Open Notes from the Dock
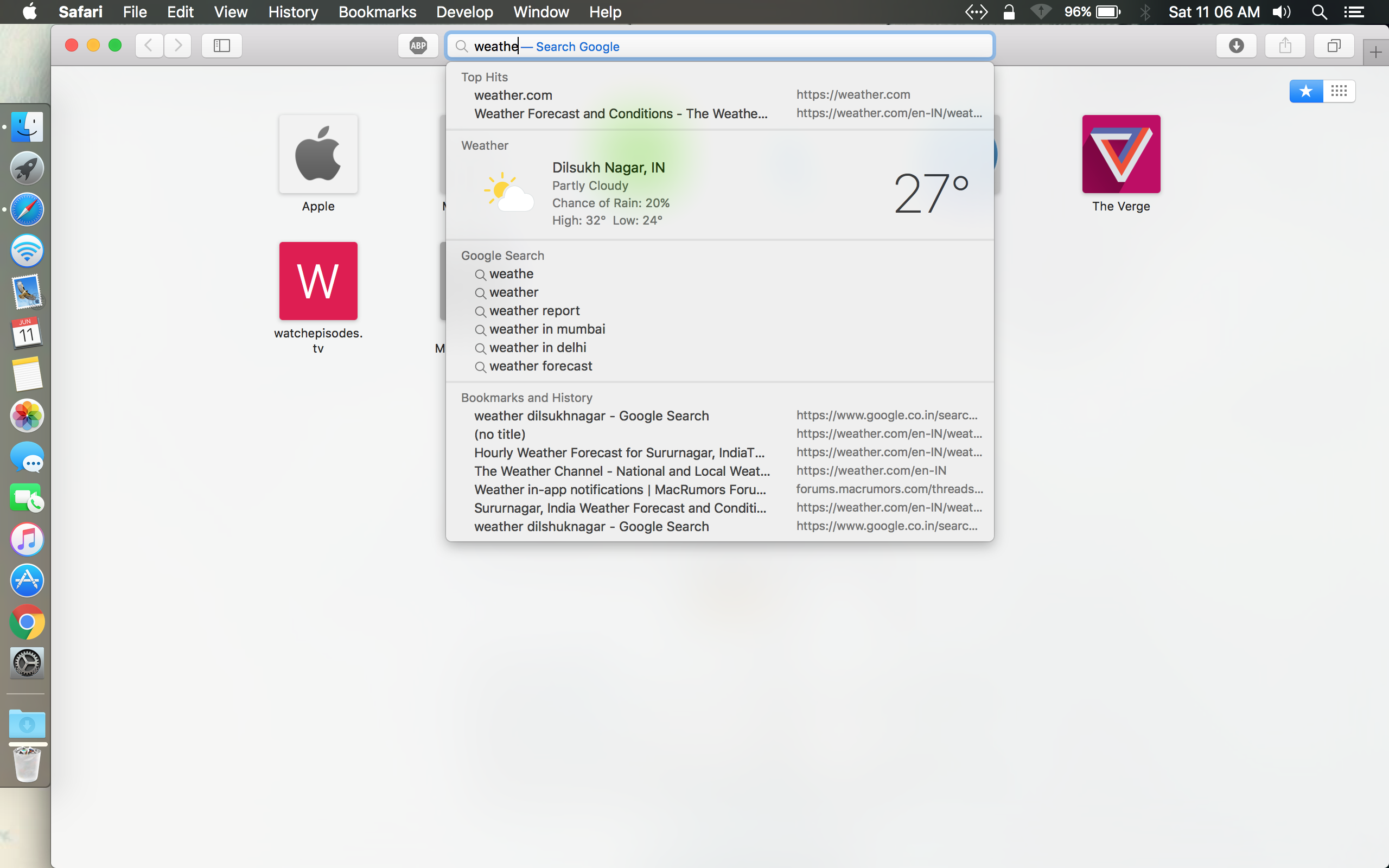1389x868 pixels. 27,374
